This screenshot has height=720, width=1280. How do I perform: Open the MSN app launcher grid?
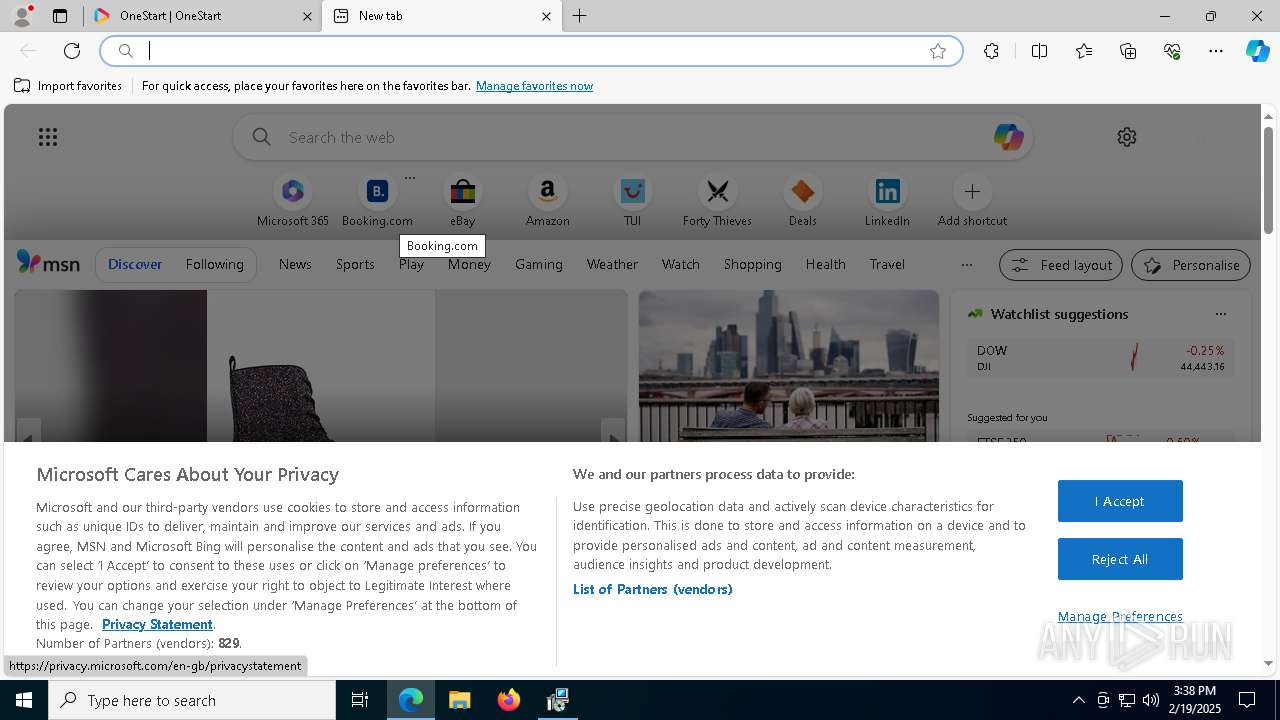48,137
